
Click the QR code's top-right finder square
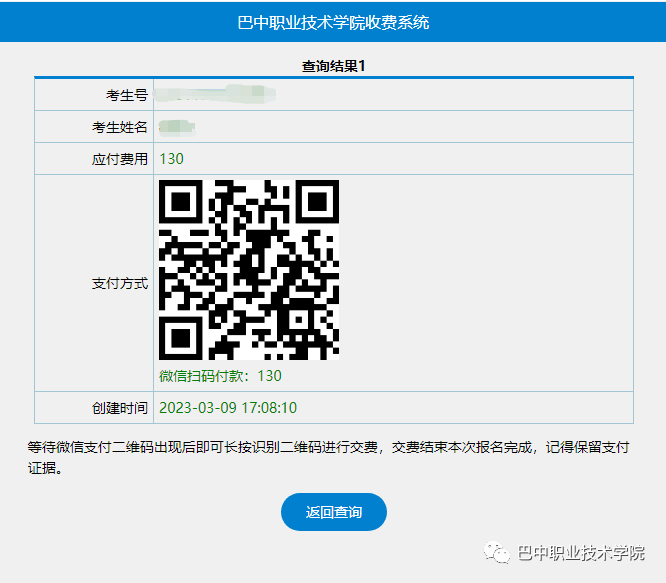click(317, 202)
